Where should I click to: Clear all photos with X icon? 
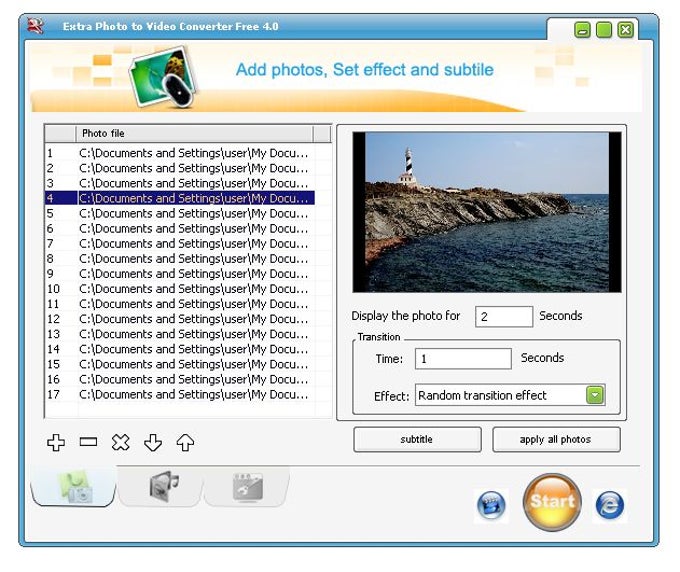click(x=121, y=442)
